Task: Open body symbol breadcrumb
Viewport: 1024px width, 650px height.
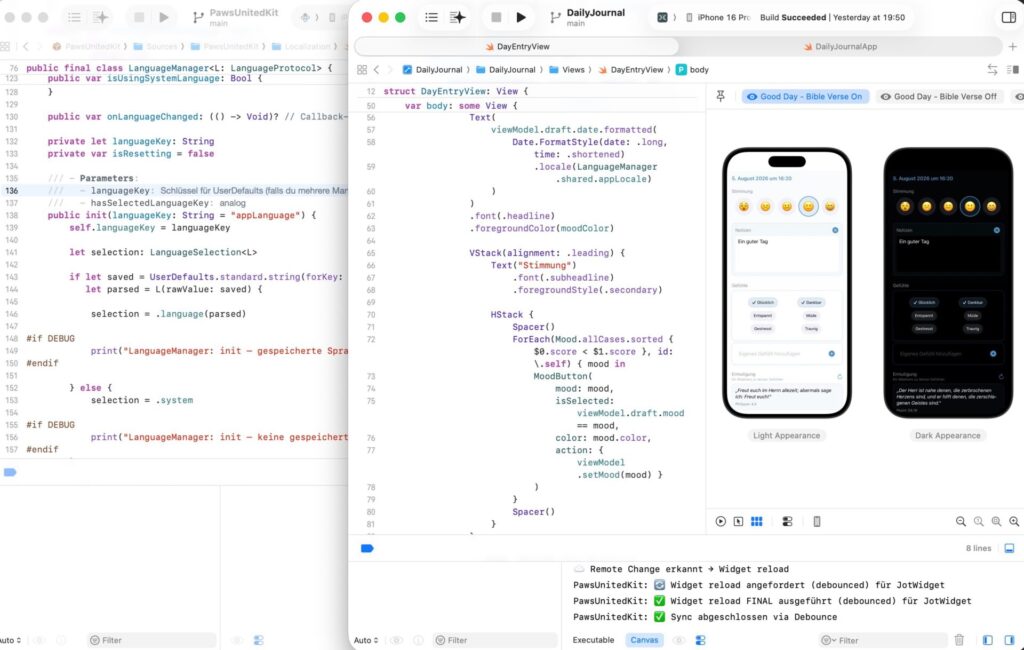Action: (x=692, y=70)
